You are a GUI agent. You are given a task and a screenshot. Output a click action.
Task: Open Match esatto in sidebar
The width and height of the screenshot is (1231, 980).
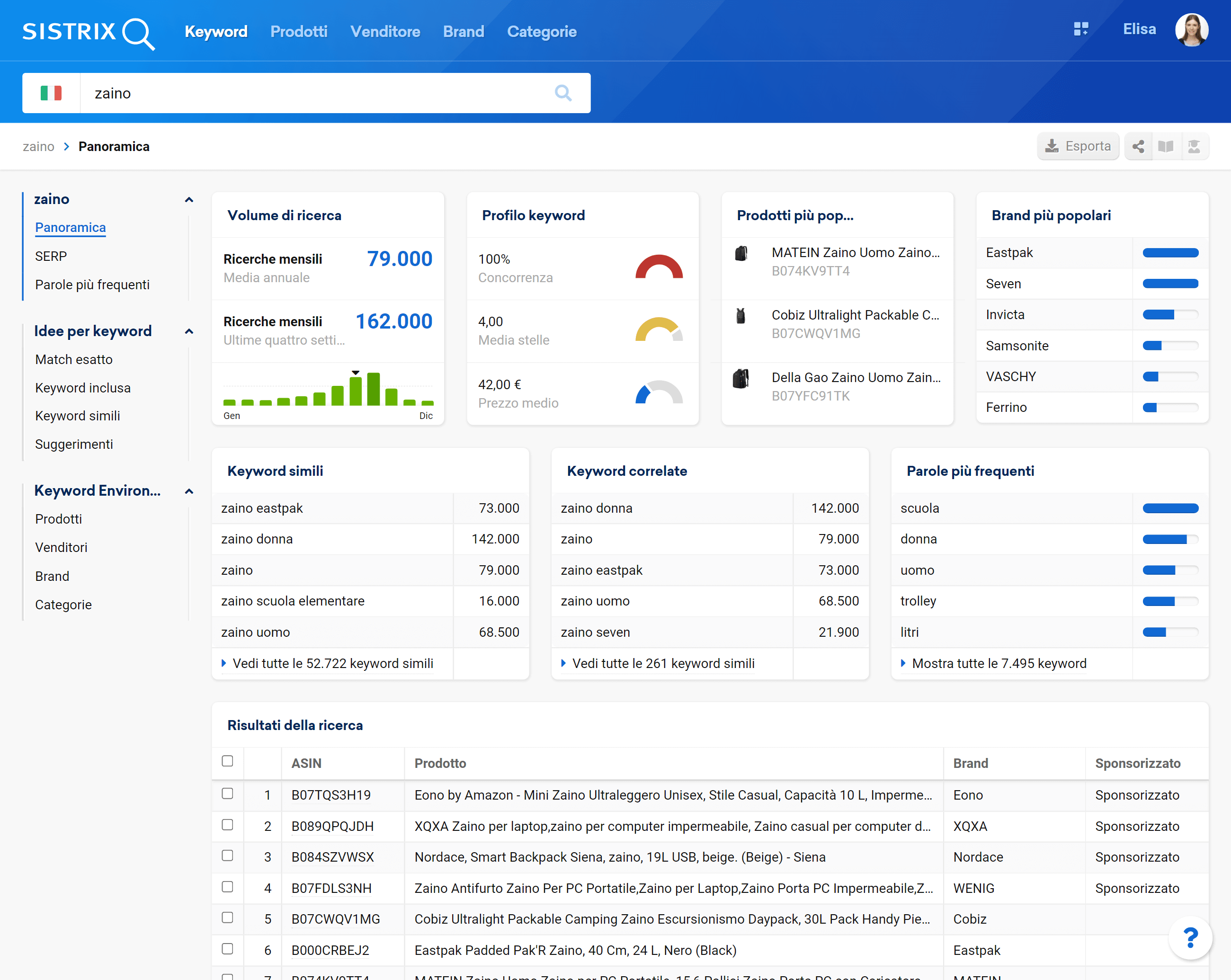point(74,360)
